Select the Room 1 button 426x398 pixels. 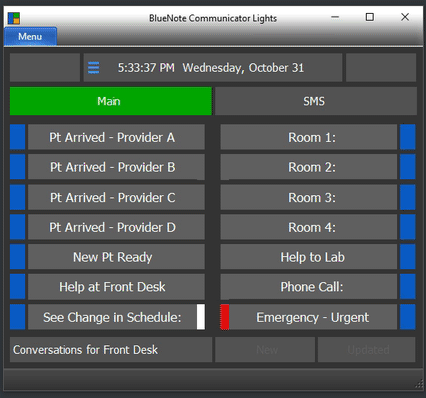(309, 137)
